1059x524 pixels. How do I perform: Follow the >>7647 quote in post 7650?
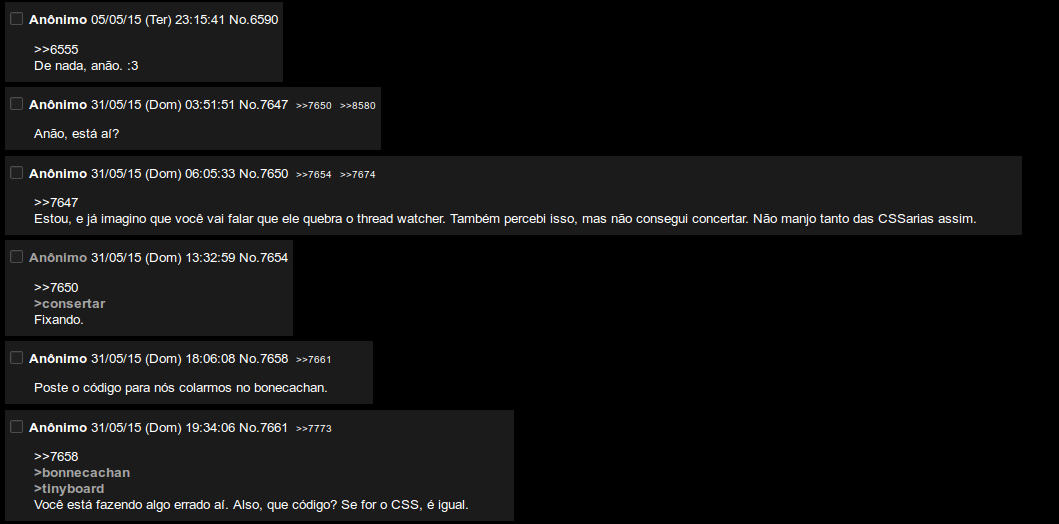[56, 203]
